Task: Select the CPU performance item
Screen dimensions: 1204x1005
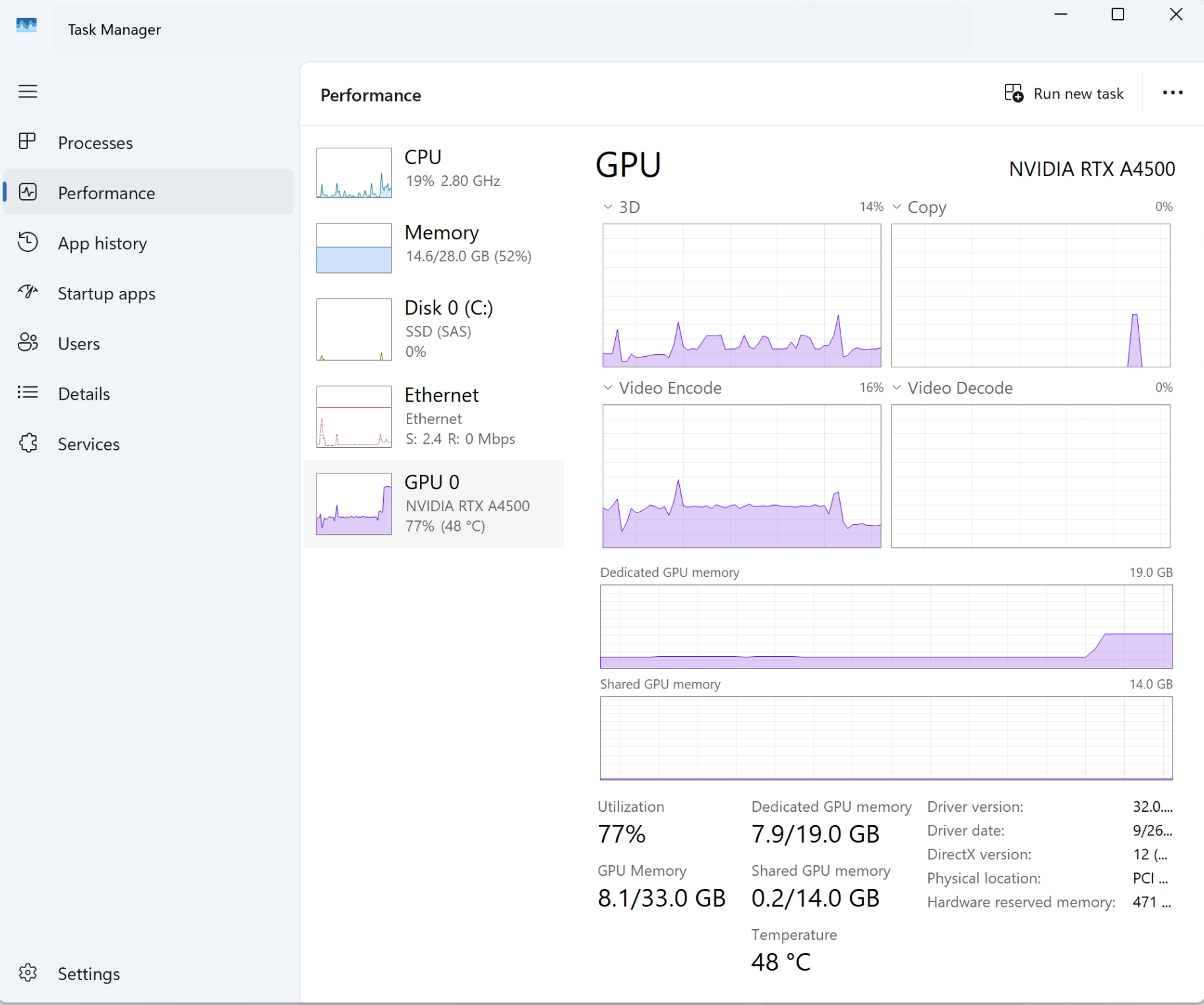Action: click(433, 173)
